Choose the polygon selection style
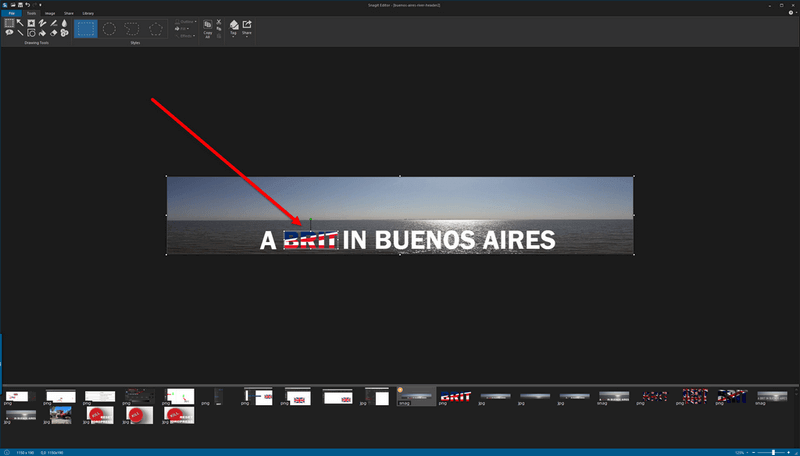Image resolution: width=800 pixels, height=456 pixels. [156, 29]
